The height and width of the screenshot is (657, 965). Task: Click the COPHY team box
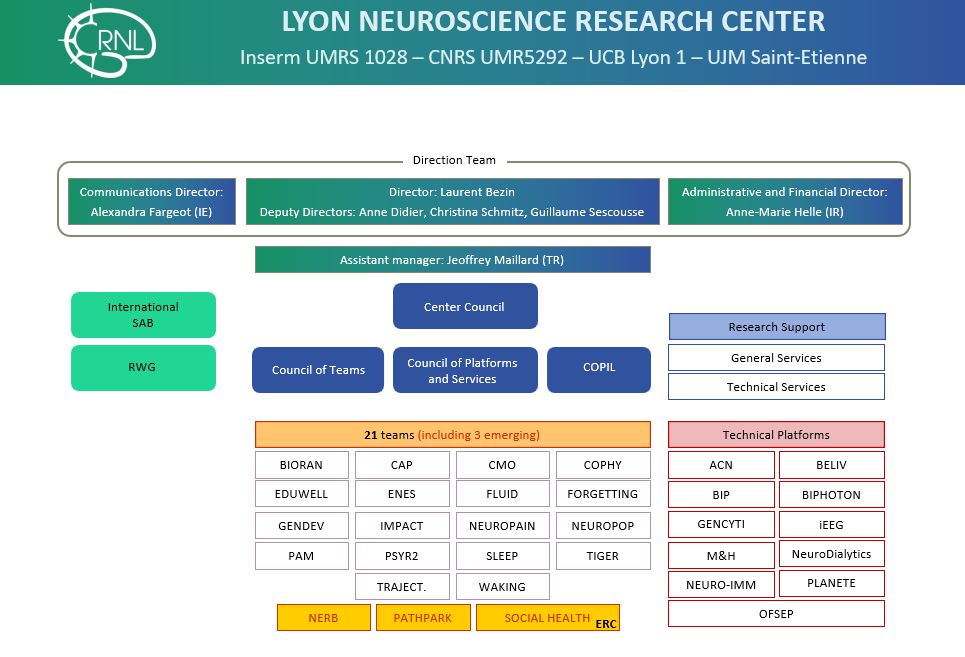pyautogui.click(x=603, y=465)
